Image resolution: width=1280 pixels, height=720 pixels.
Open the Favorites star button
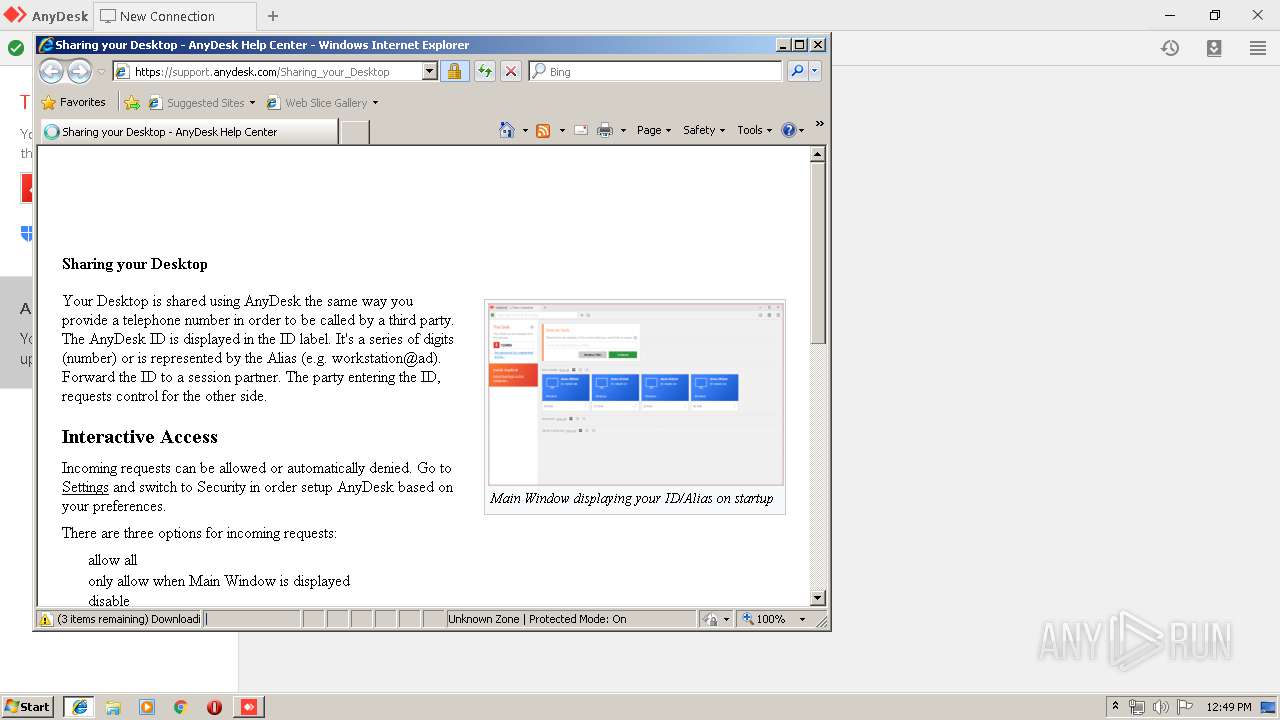pyautogui.click(x=73, y=102)
